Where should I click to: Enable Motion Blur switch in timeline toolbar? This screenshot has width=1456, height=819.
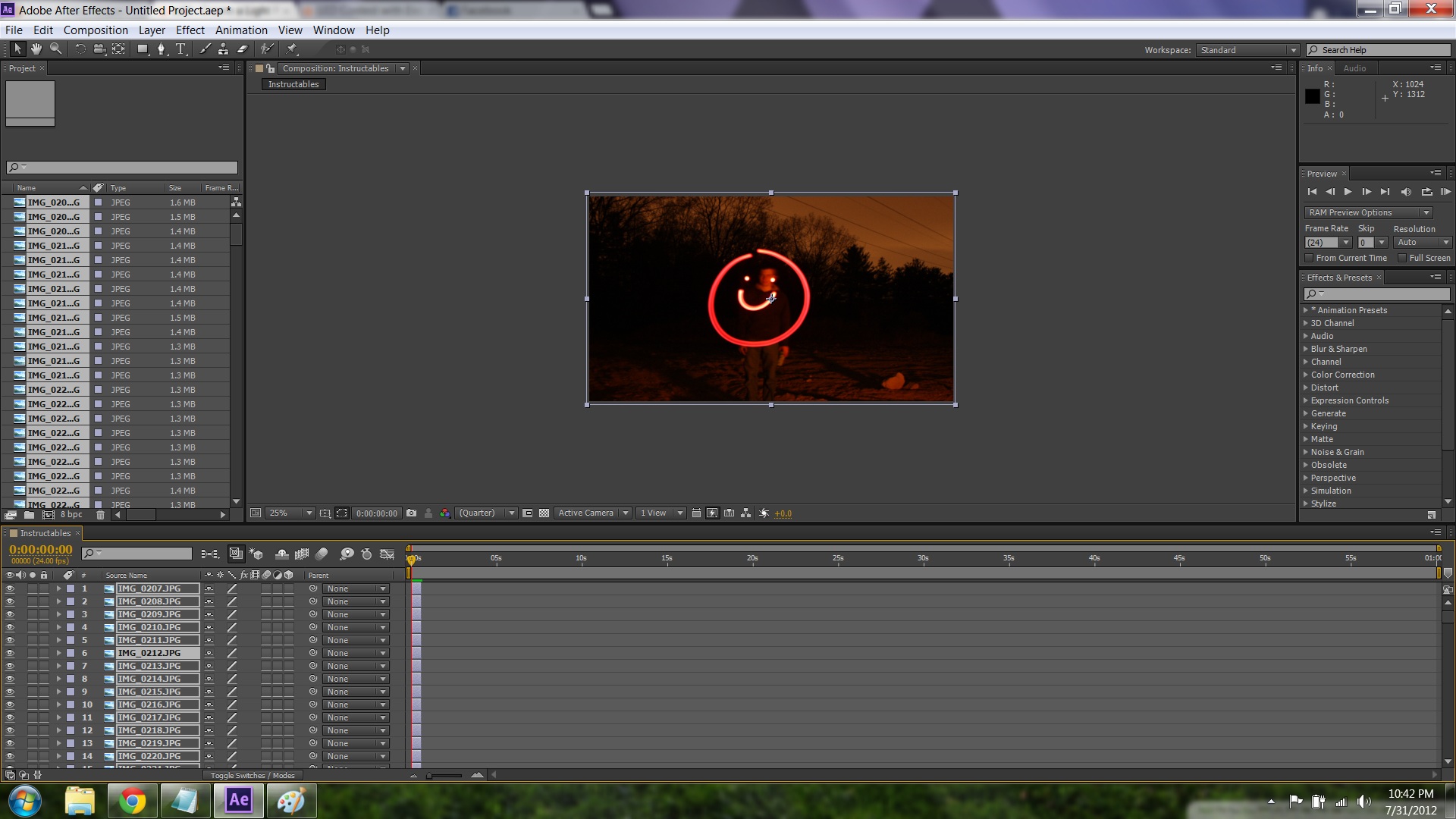point(322,554)
